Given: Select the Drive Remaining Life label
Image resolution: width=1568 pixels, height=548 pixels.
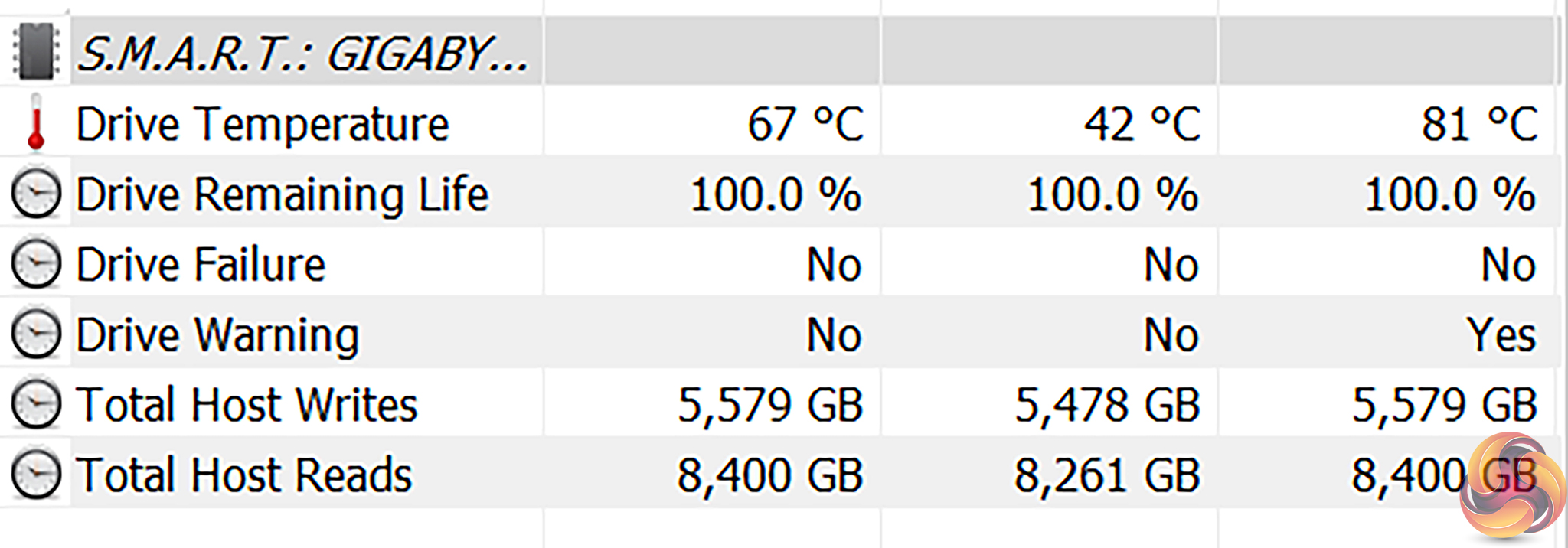Looking at the screenshot, I should click(x=282, y=194).
